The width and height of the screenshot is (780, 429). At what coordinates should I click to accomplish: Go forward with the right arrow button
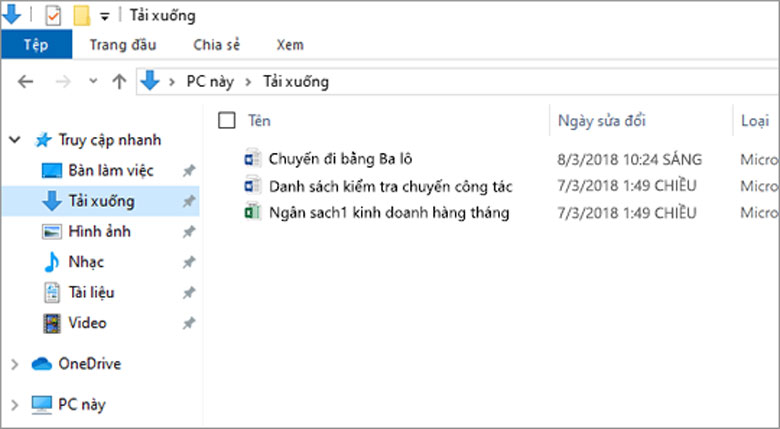[x=63, y=81]
